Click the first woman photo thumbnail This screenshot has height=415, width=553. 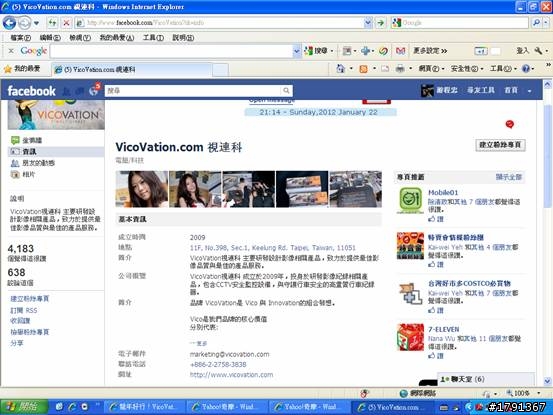(142, 189)
